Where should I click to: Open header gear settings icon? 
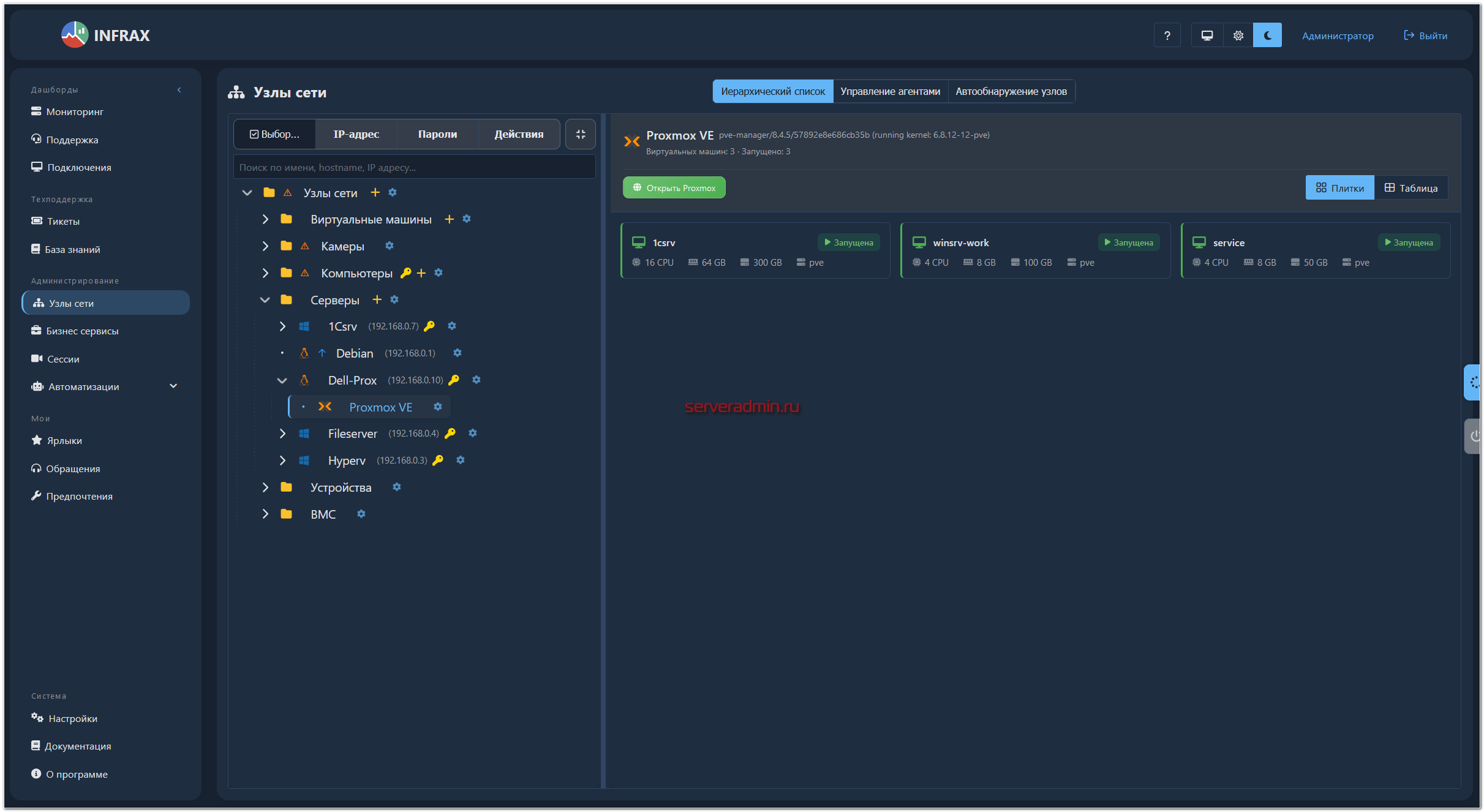coord(1238,36)
